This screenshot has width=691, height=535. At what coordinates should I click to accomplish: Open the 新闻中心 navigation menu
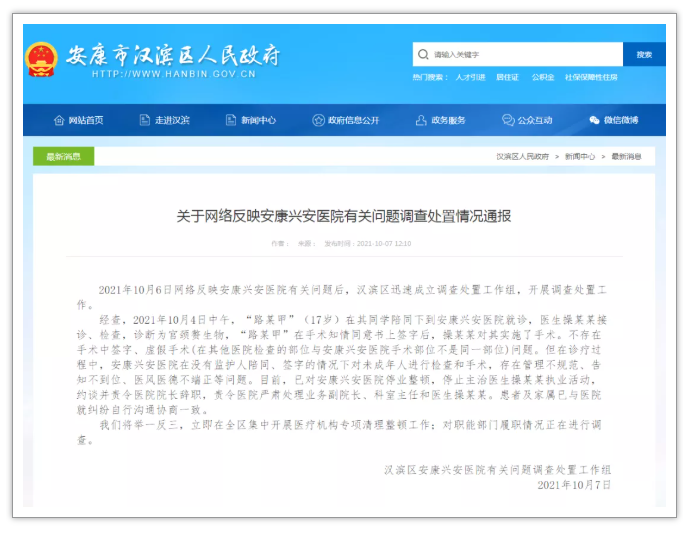point(257,120)
